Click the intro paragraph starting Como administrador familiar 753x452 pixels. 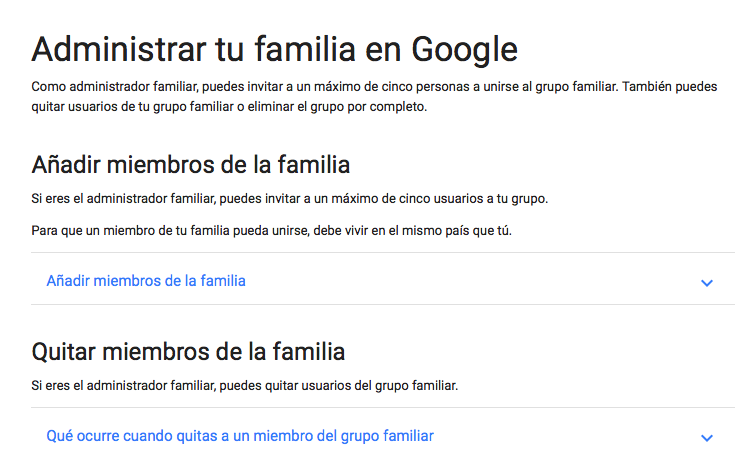(375, 97)
